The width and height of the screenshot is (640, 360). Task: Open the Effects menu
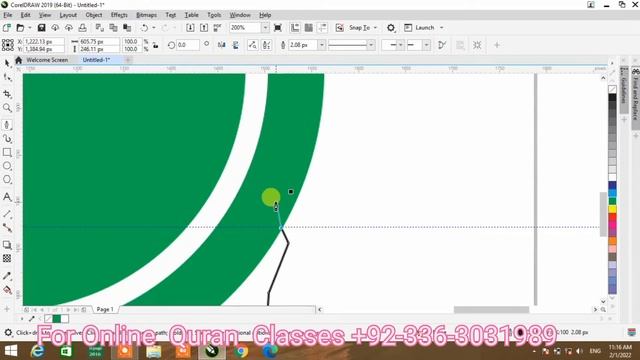(x=119, y=15)
